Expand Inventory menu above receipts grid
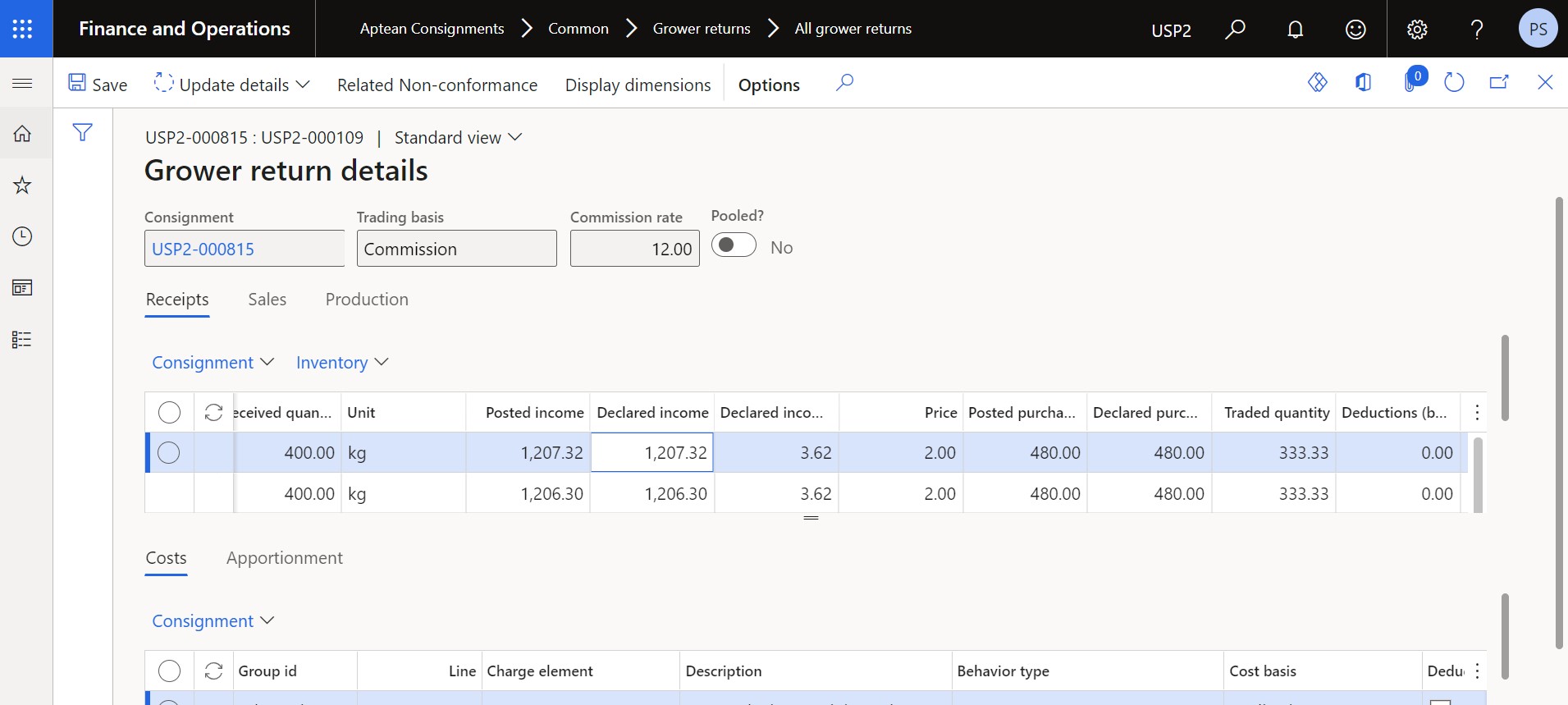 [342, 363]
